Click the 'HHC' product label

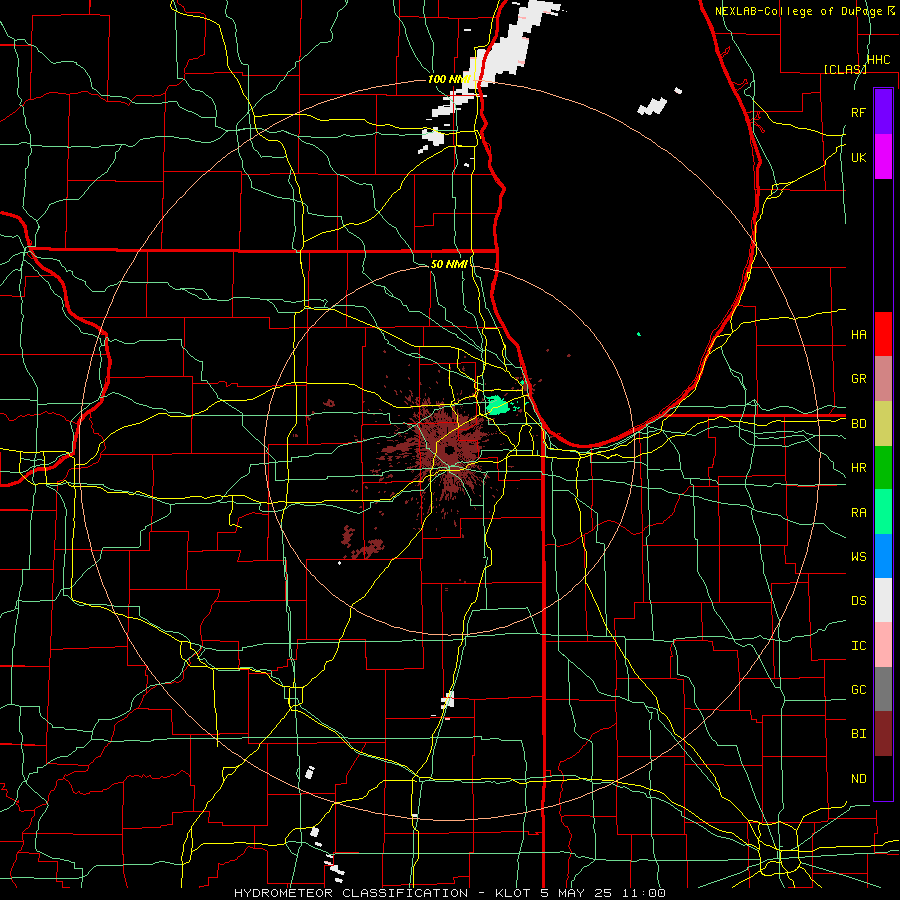[878, 60]
